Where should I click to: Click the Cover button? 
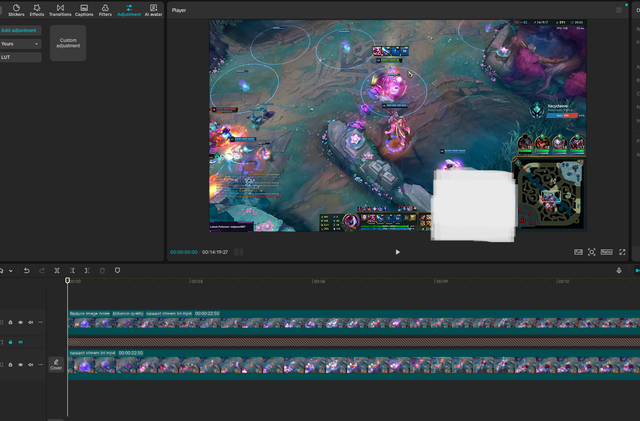pyautogui.click(x=56, y=365)
